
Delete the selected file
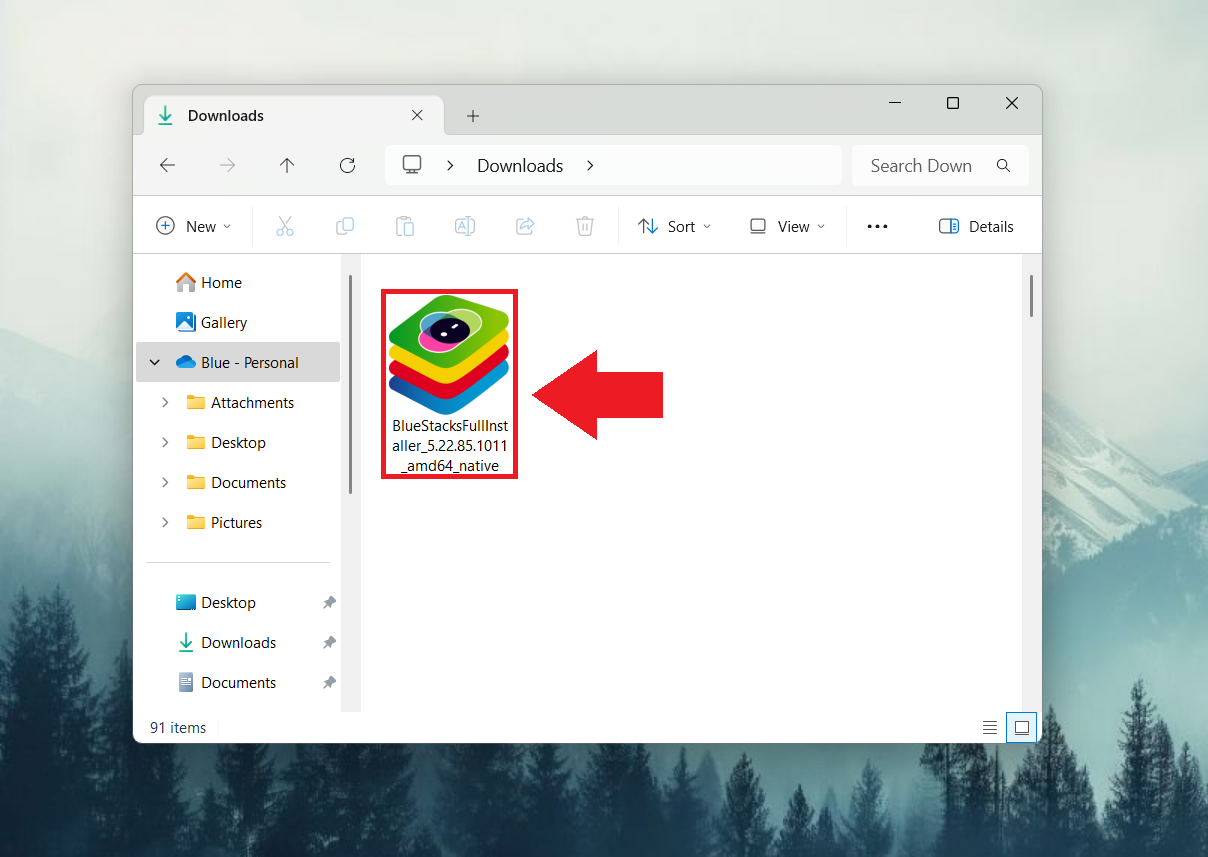pyautogui.click(x=585, y=226)
